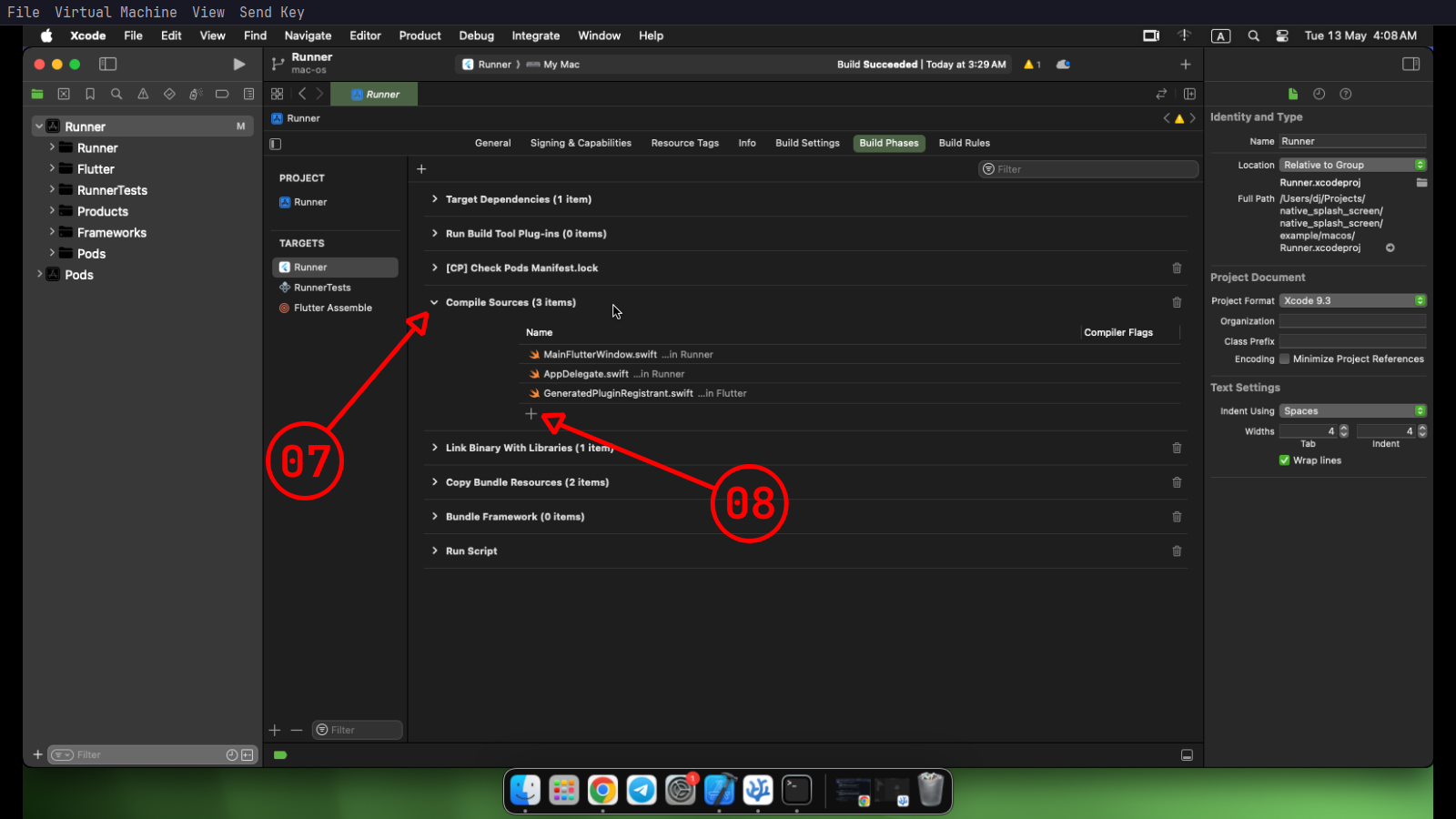Open the Editor menu
Image resolution: width=1456 pixels, height=819 pixels.
(x=365, y=35)
